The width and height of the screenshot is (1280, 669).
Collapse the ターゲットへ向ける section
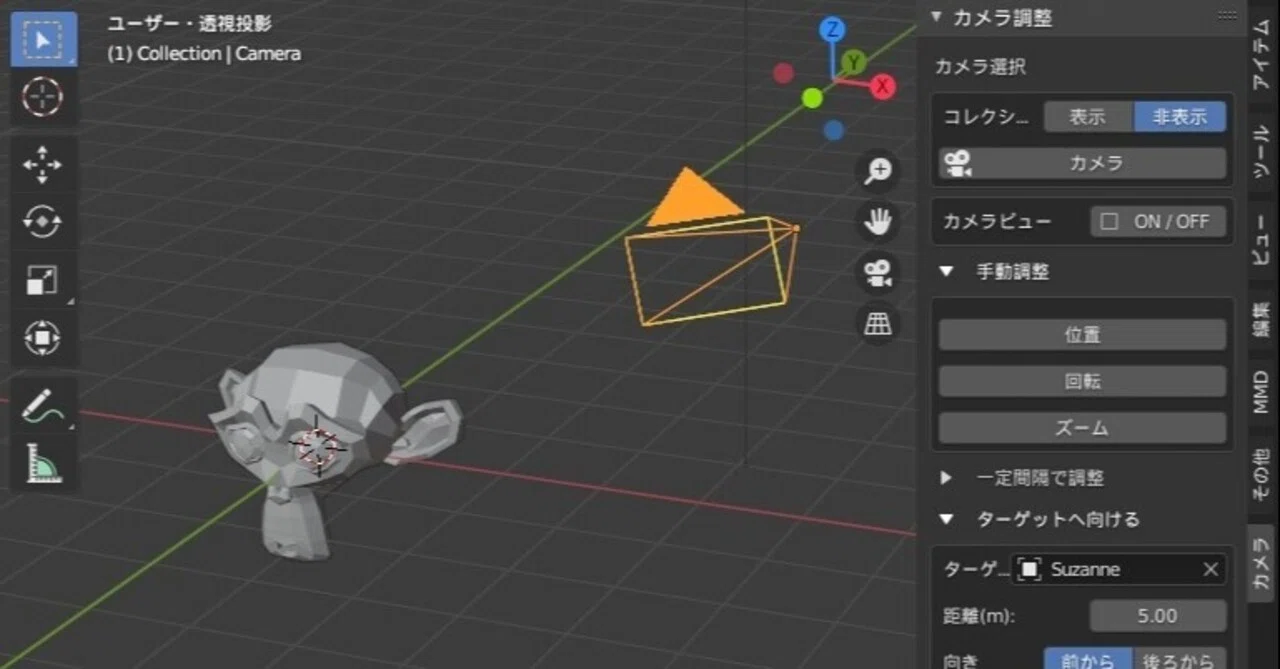946,519
